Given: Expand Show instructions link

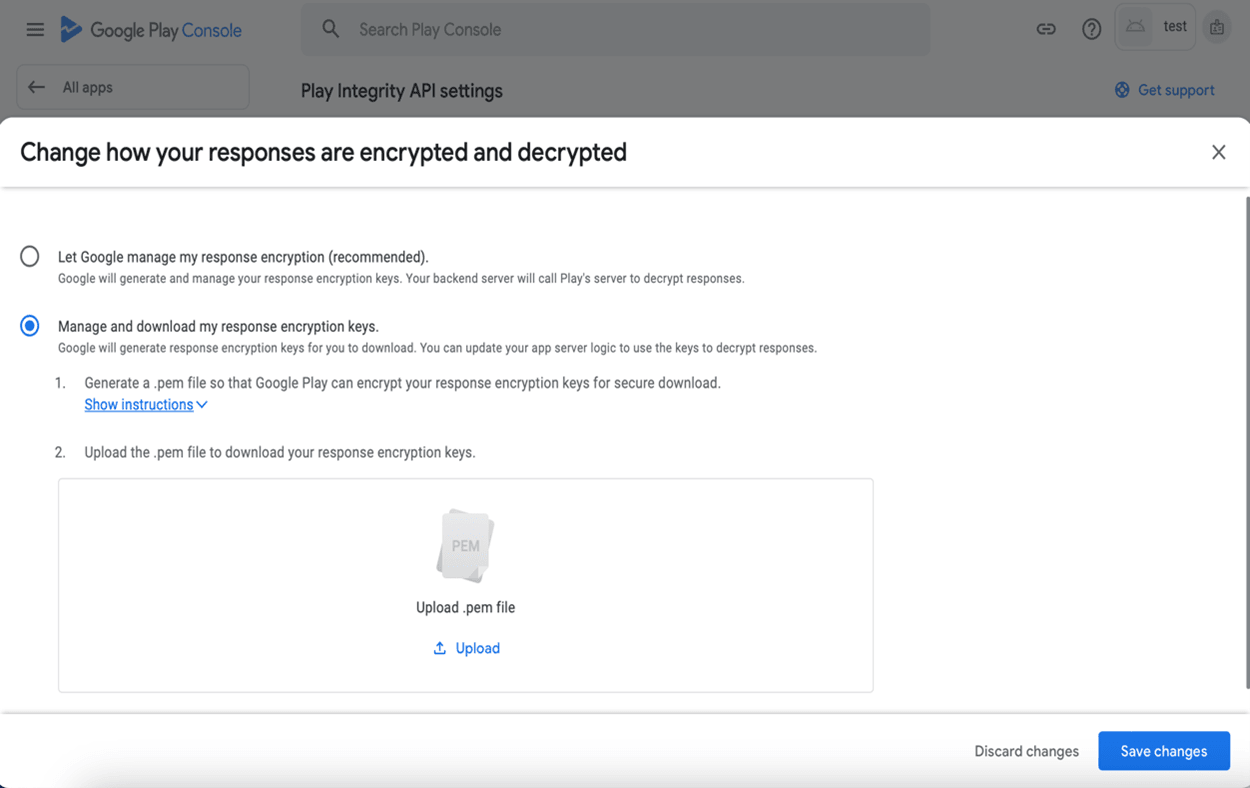Looking at the screenshot, I should [138, 405].
